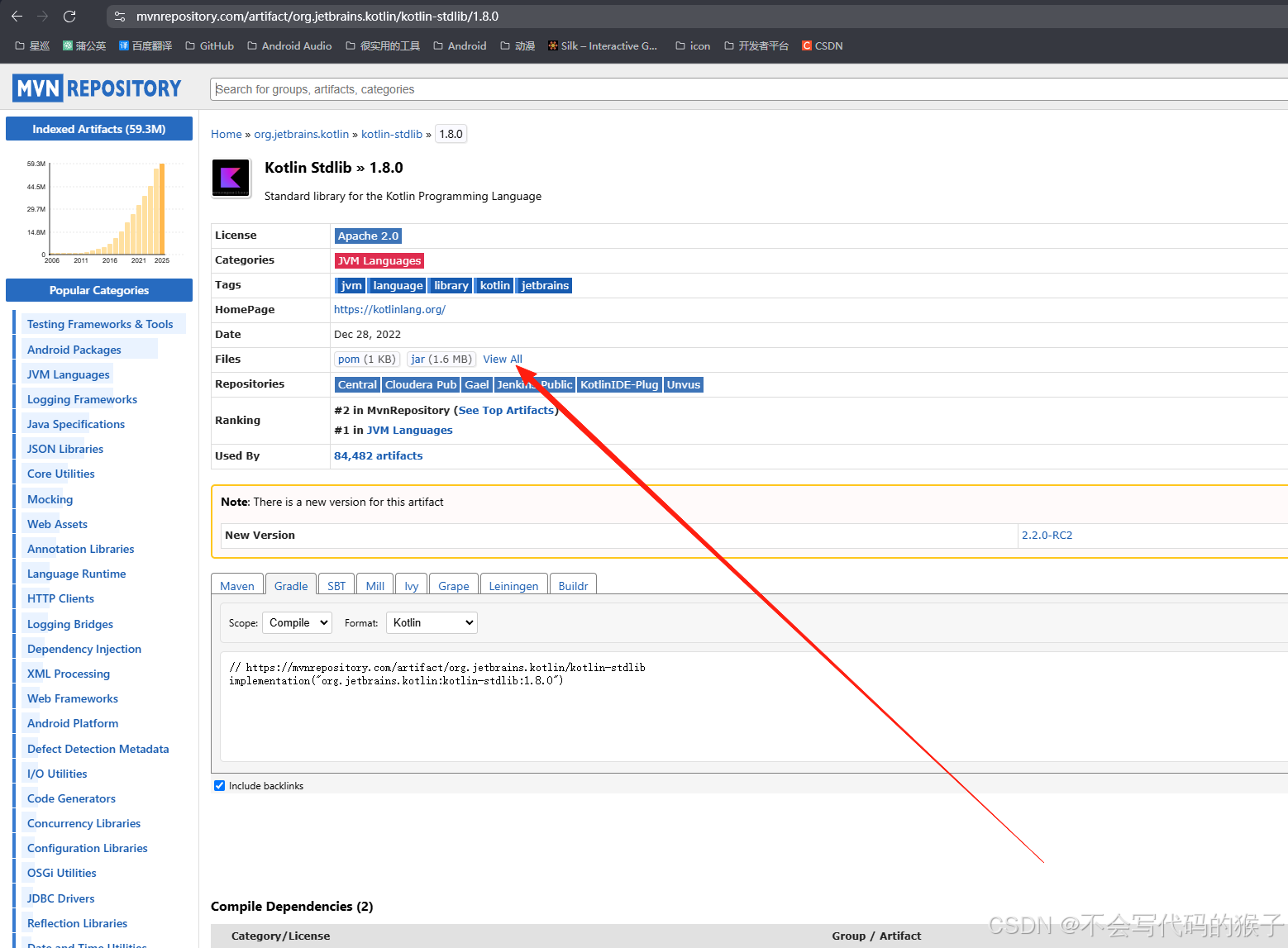
Task: Open the 84,482 artifacts link
Action: point(378,455)
